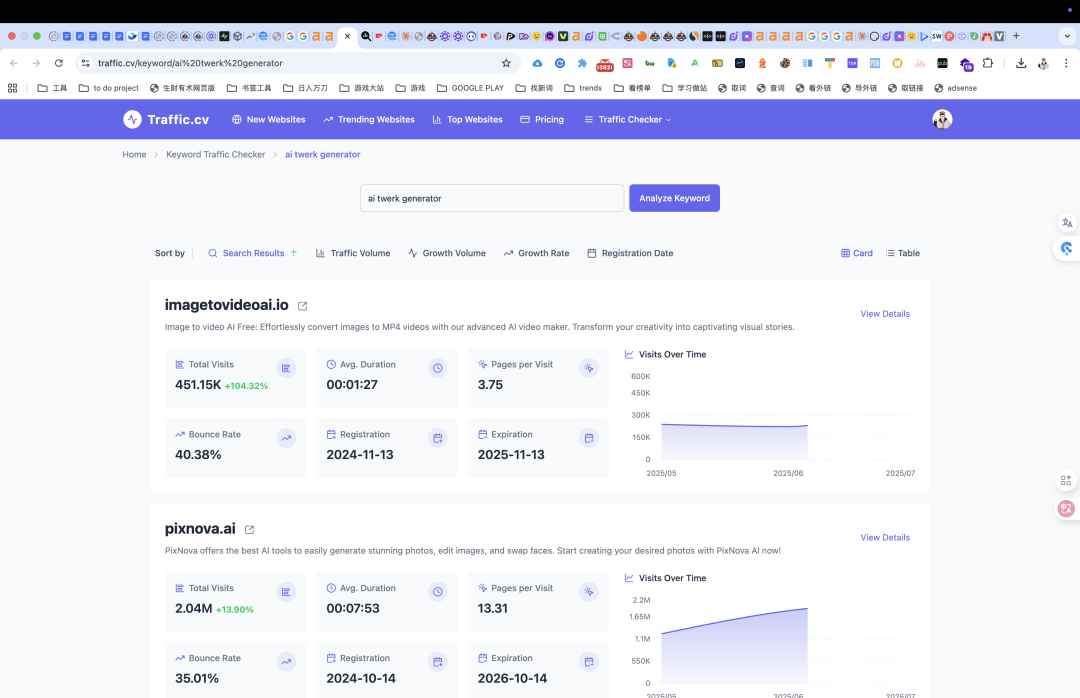Click Registration calendar icon for imagetovideoai.io
The image size is (1080, 698).
[x=437, y=438]
